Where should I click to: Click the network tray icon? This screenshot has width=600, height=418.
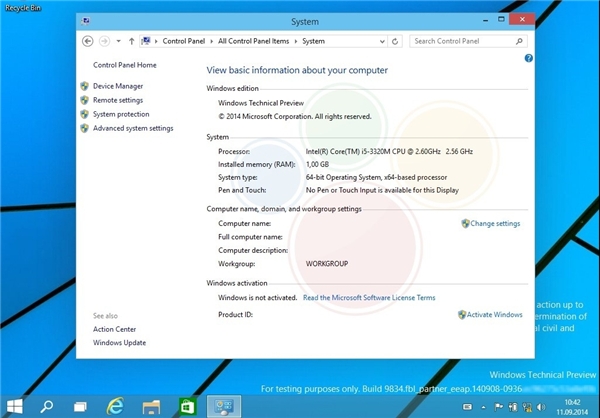pyautogui.click(x=527, y=407)
